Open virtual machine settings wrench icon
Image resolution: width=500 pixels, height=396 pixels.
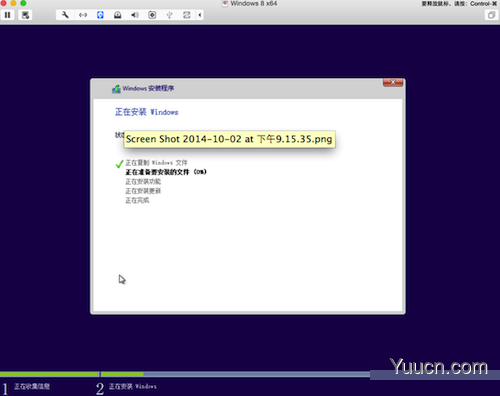(x=65, y=15)
